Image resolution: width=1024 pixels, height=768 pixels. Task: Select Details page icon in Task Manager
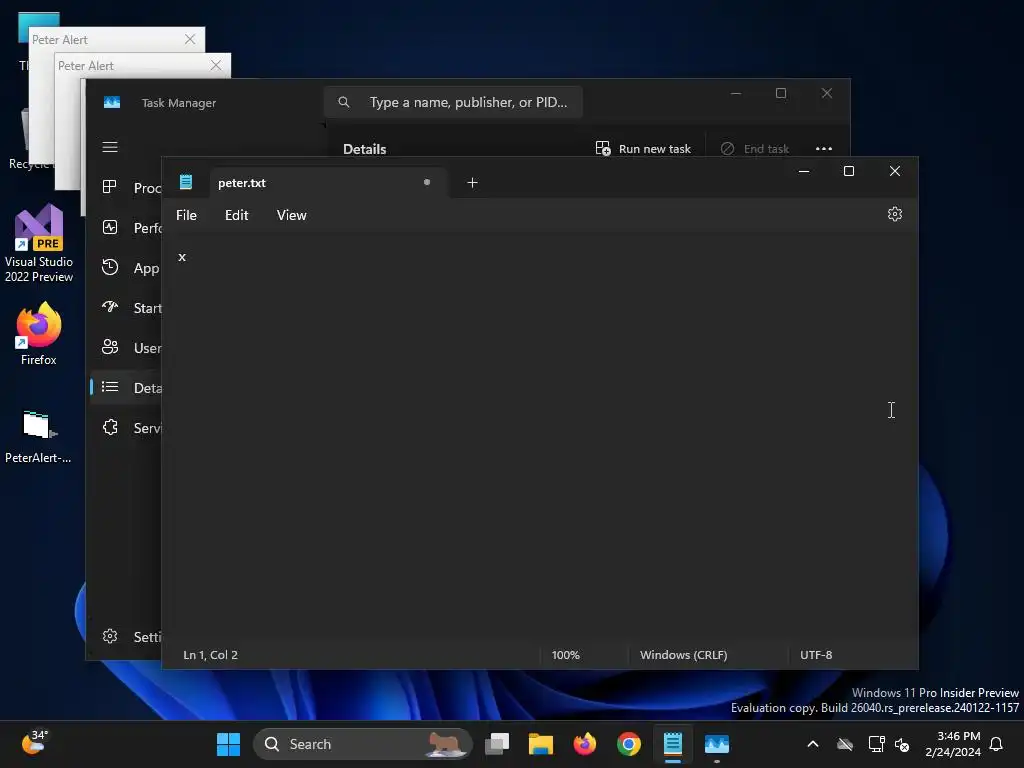click(110, 387)
